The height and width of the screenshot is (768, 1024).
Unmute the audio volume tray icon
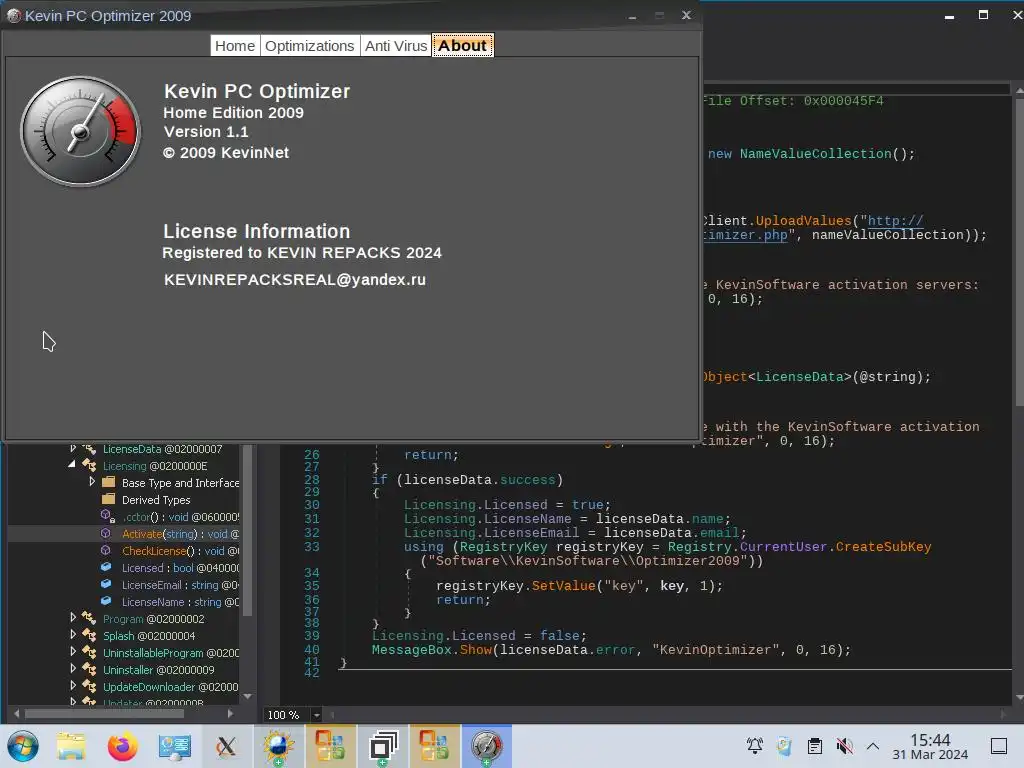pyautogui.click(x=844, y=746)
